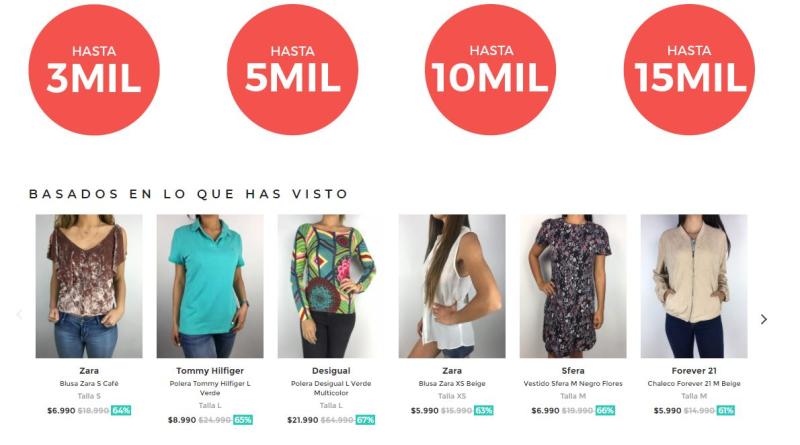Click the Desigual brand name link
The image size is (800, 445).
[x=331, y=370]
